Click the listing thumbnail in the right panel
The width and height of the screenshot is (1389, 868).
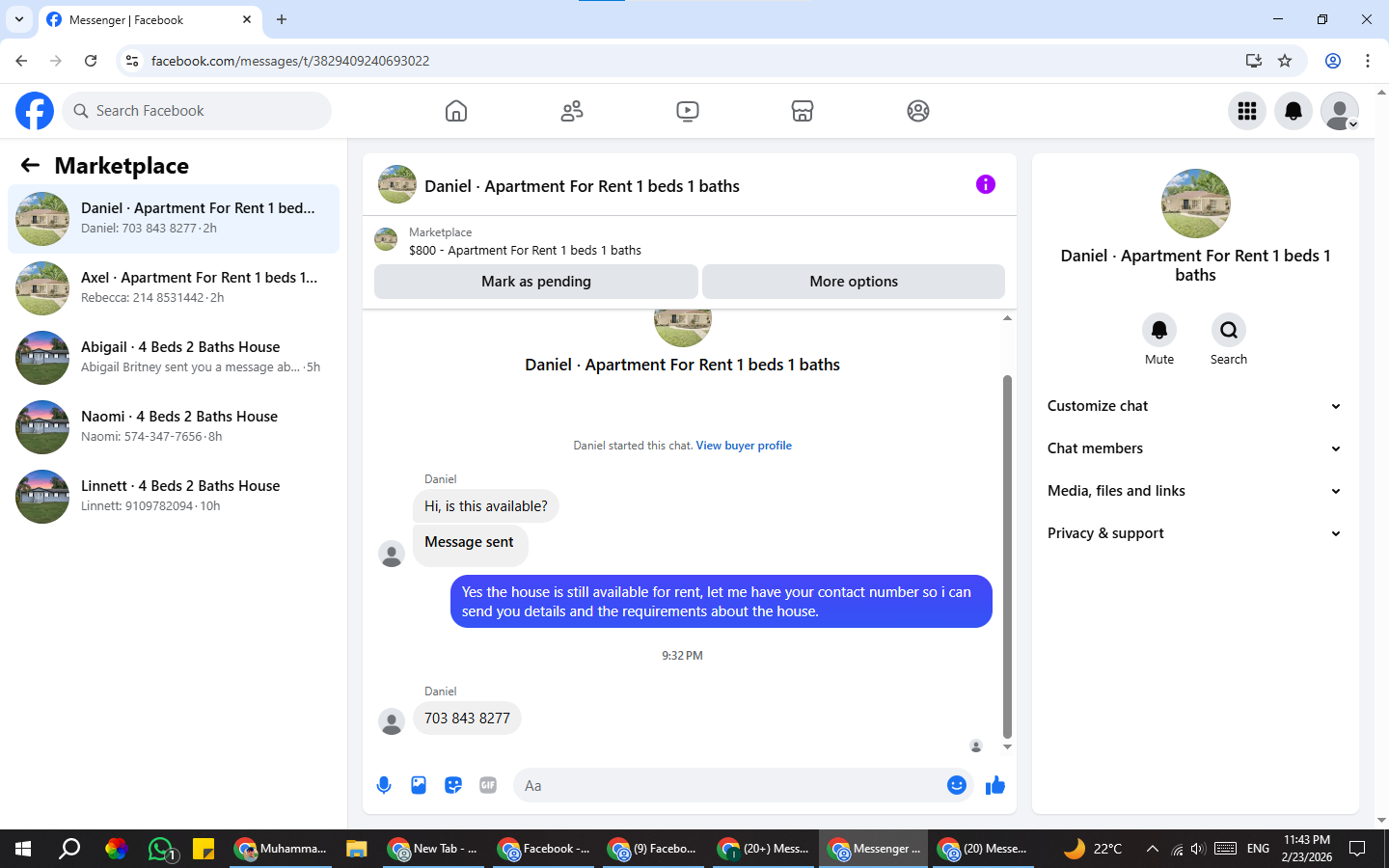coord(1196,203)
